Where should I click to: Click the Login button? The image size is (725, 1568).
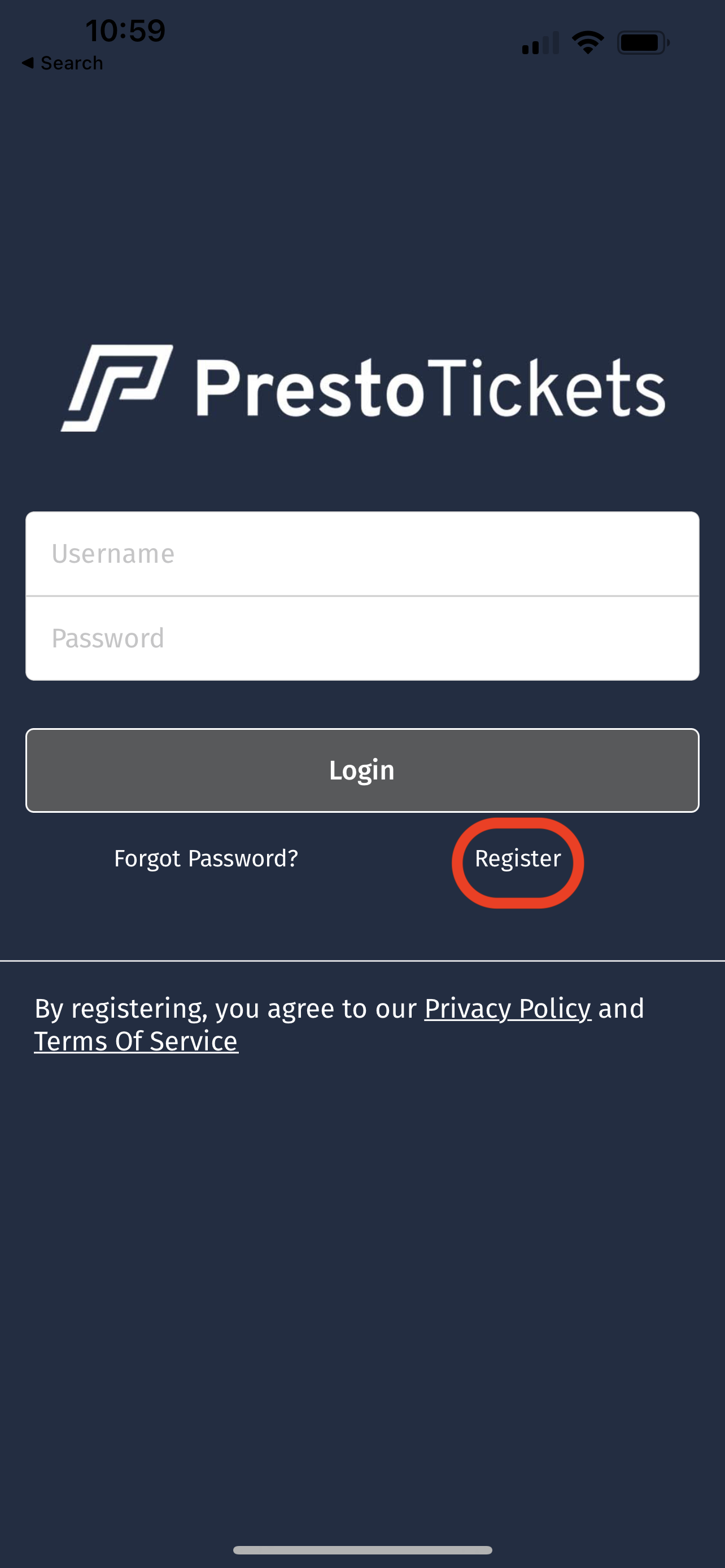[362, 770]
